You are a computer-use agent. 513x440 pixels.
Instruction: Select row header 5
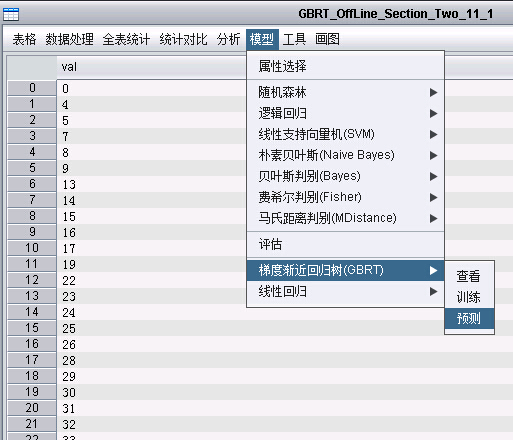(x=32, y=168)
